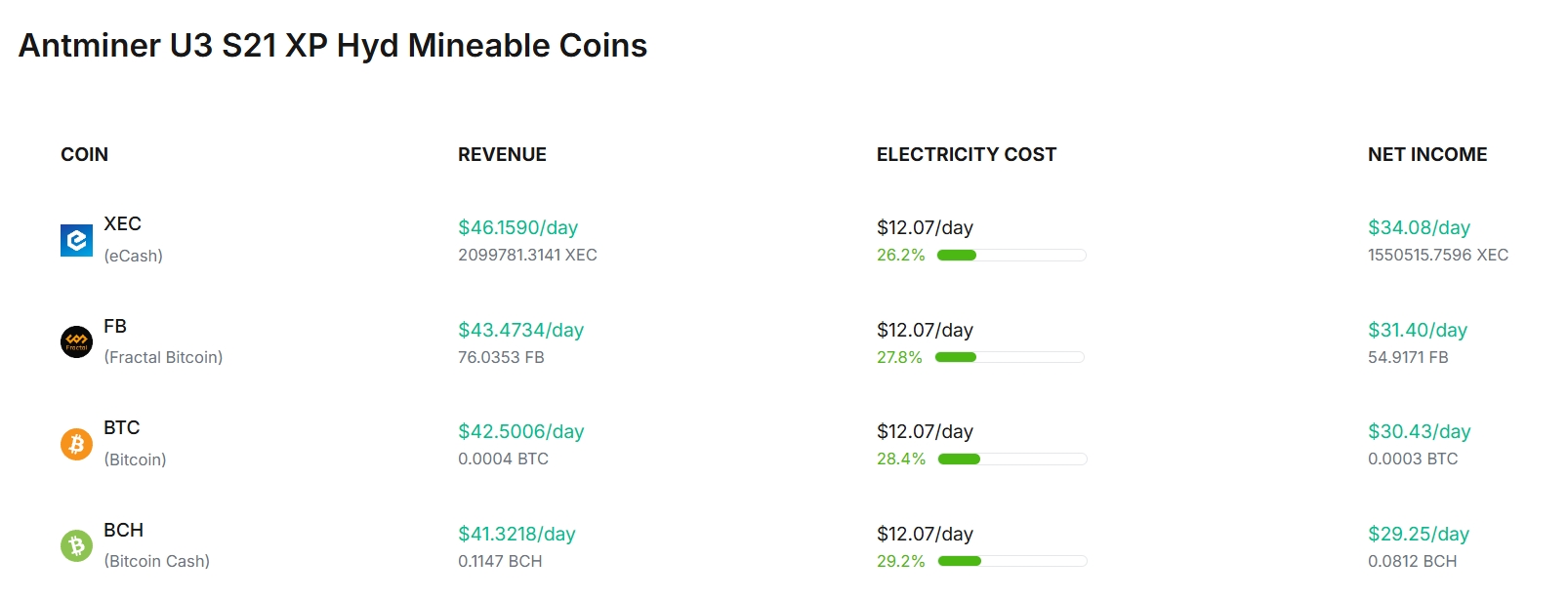Sort by the COIN column header
The image size is (1568, 599).
[84, 154]
